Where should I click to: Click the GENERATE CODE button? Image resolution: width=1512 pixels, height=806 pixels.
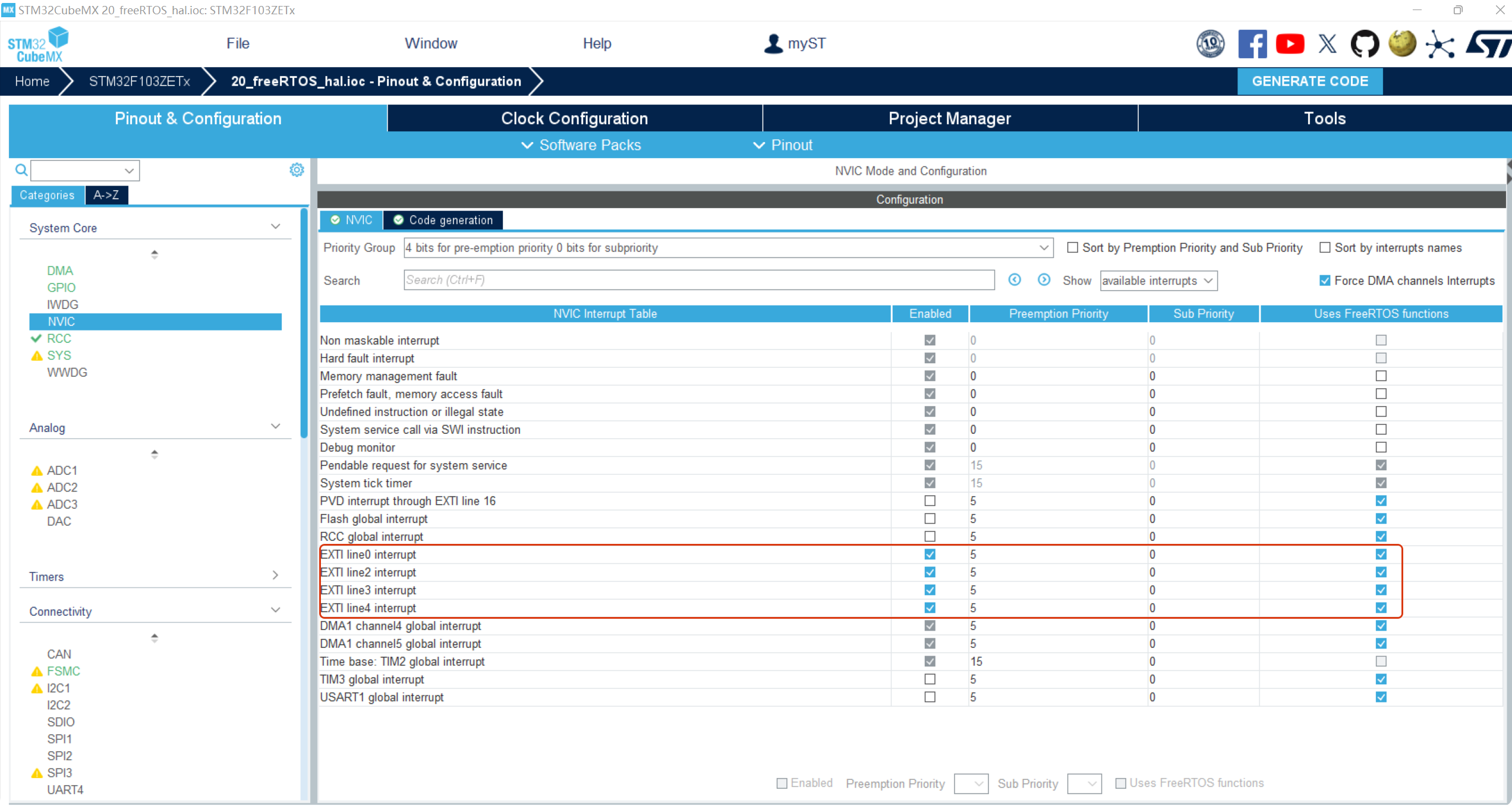(x=1309, y=81)
